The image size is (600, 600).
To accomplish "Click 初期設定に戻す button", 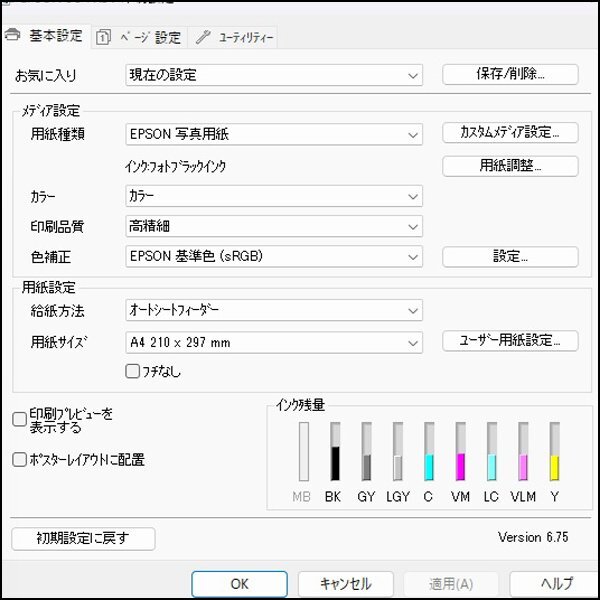I will 83,539.
